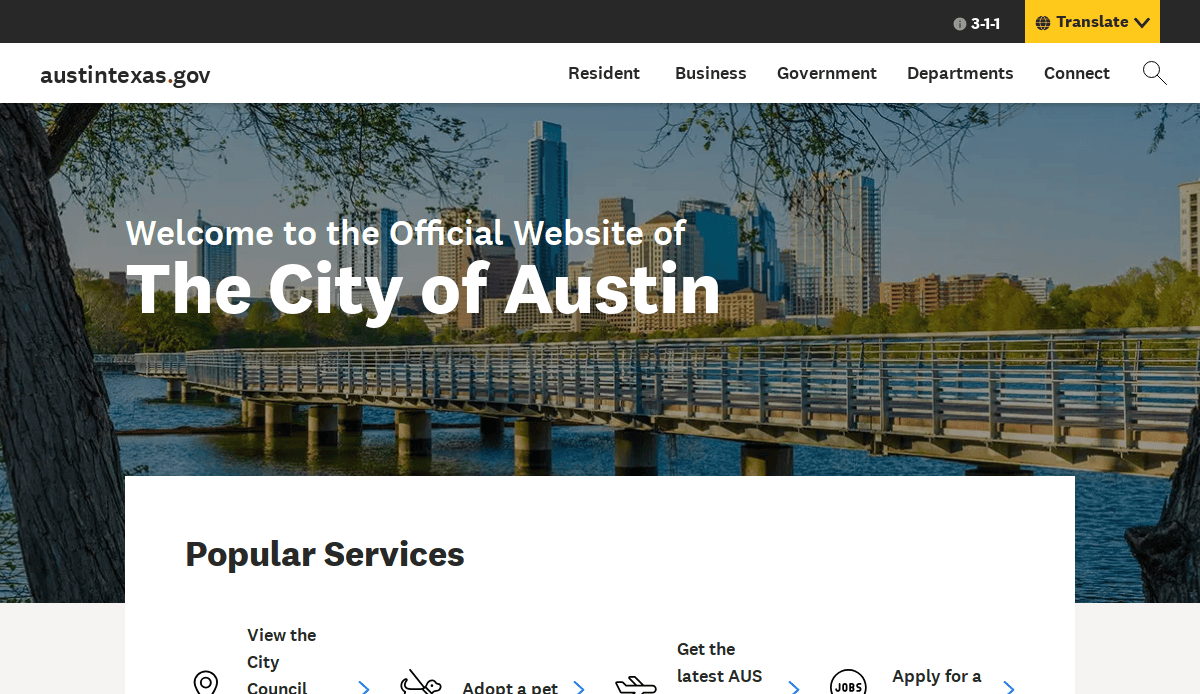Open the Government menu
This screenshot has height=694, width=1200.
click(x=827, y=73)
